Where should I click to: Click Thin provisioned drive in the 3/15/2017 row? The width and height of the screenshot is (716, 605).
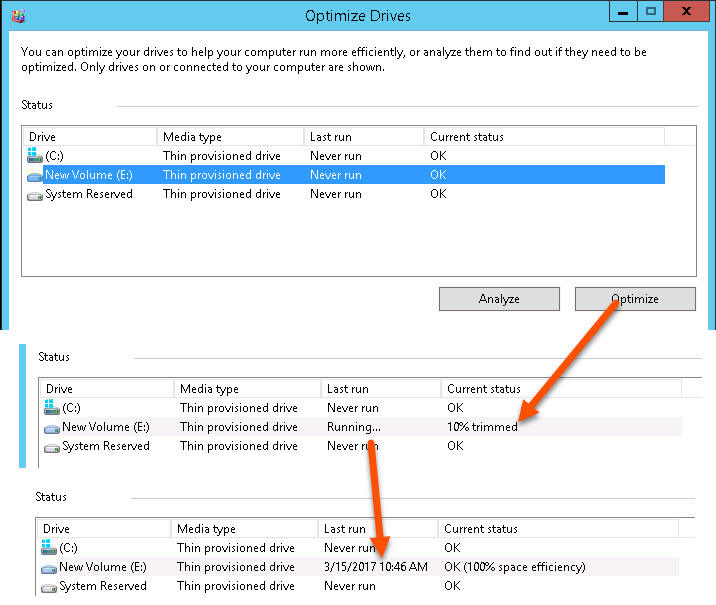236,567
